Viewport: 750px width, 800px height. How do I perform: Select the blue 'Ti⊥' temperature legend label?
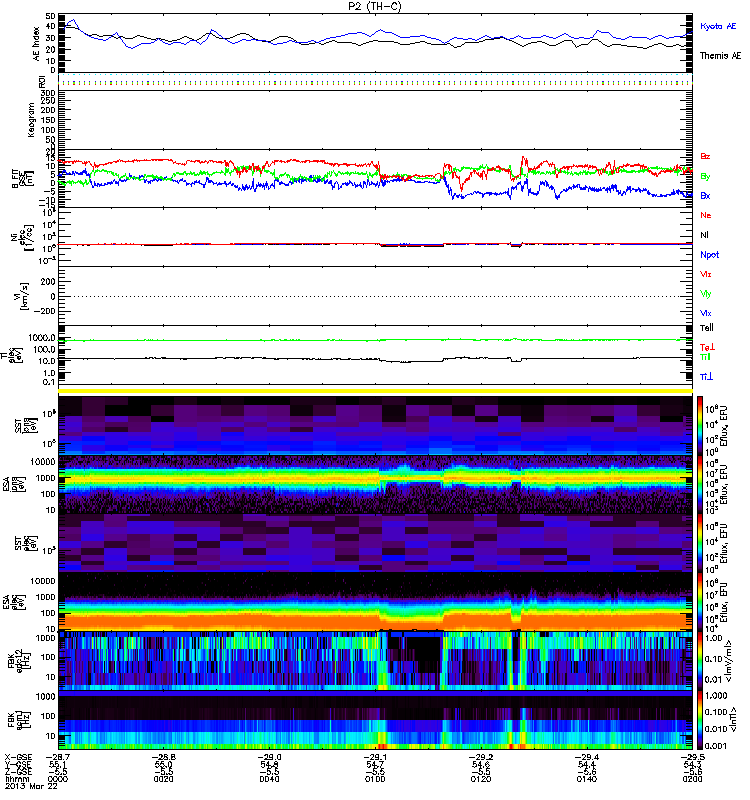click(706, 377)
